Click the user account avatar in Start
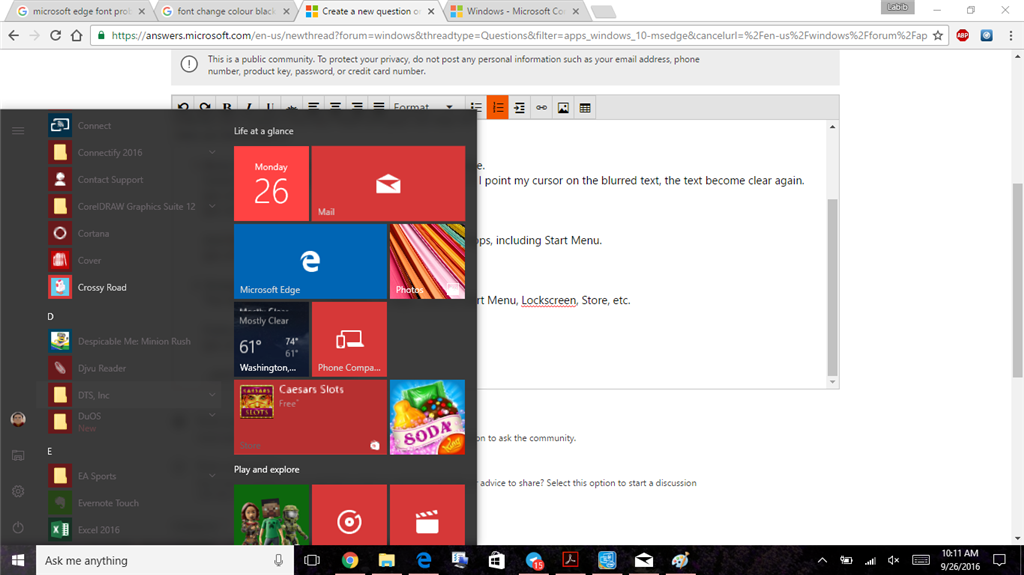This screenshot has height=575, width=1024. coord(18,419)
